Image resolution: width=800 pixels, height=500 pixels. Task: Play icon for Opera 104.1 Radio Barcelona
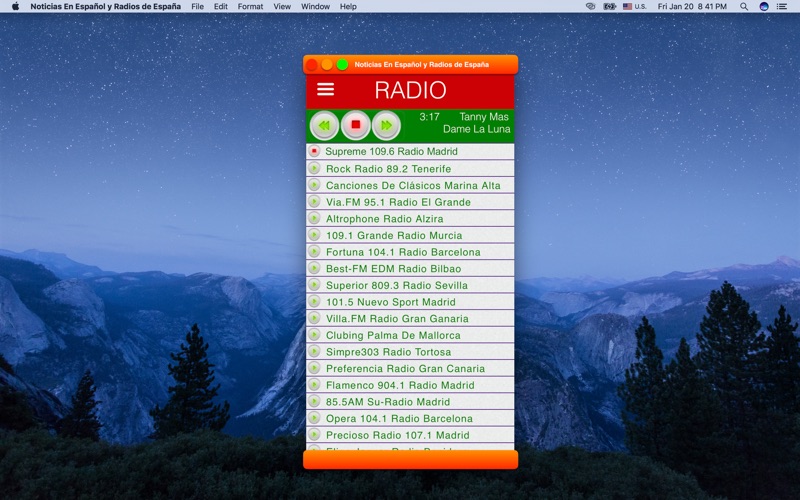(x=314, y=418)
